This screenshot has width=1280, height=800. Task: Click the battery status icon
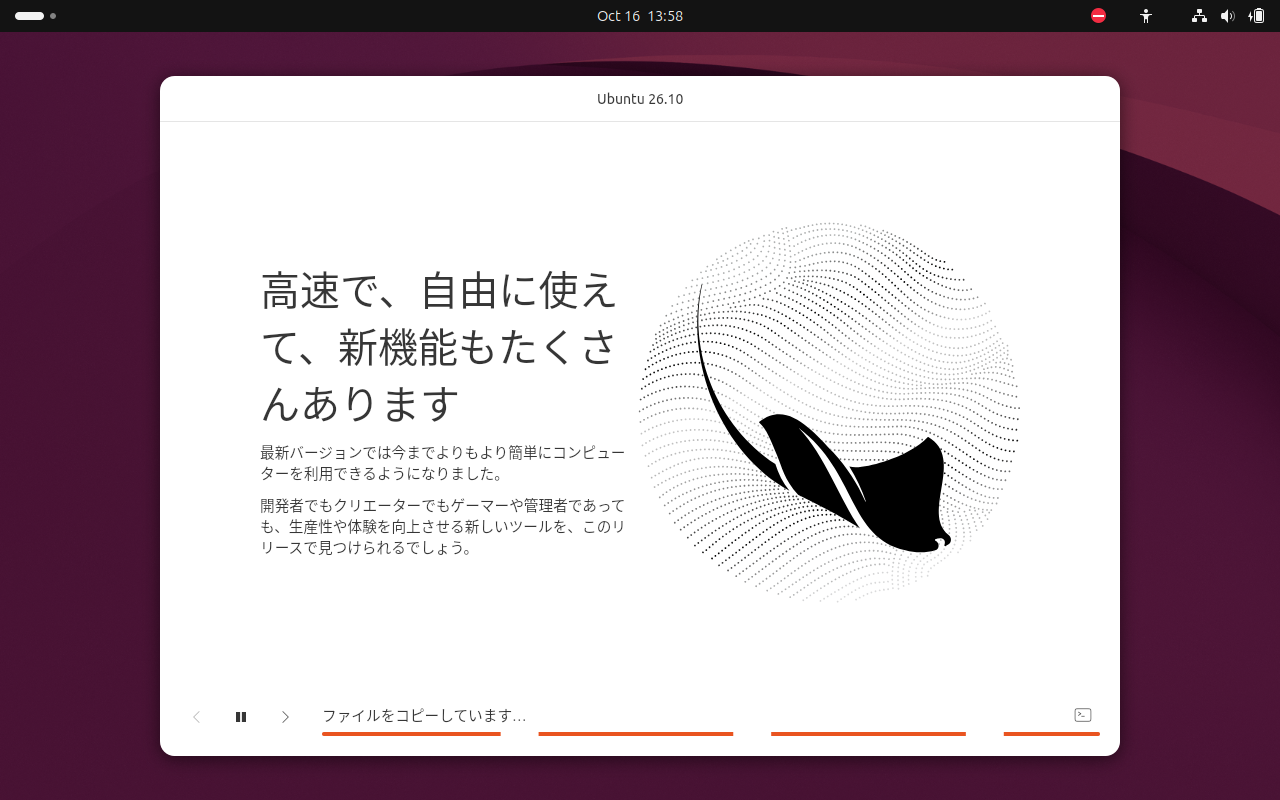[x=1256, y=16]
